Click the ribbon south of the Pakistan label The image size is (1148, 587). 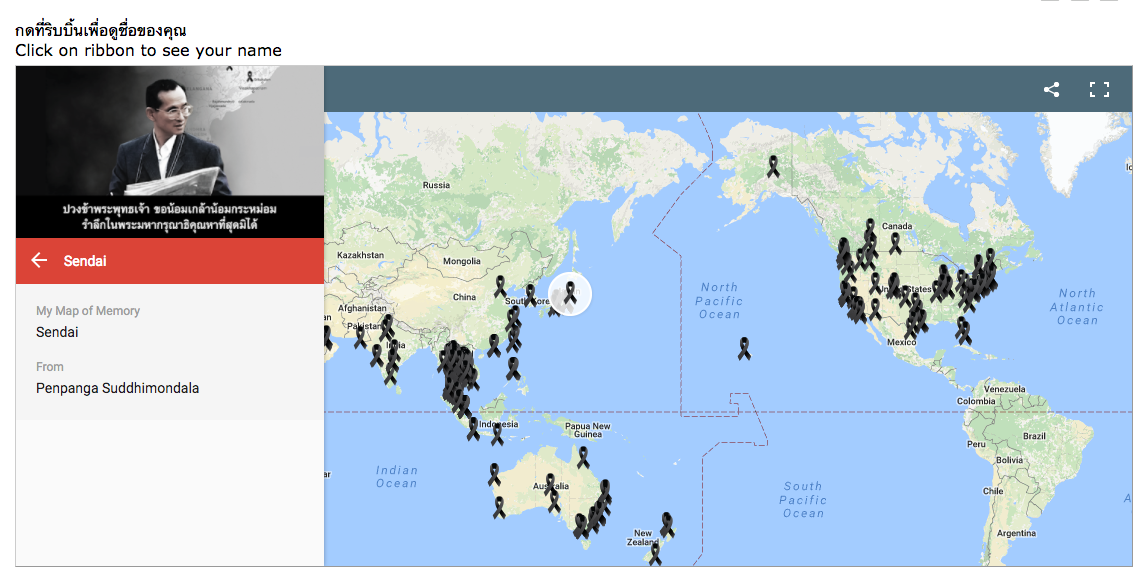coord(360,338)
